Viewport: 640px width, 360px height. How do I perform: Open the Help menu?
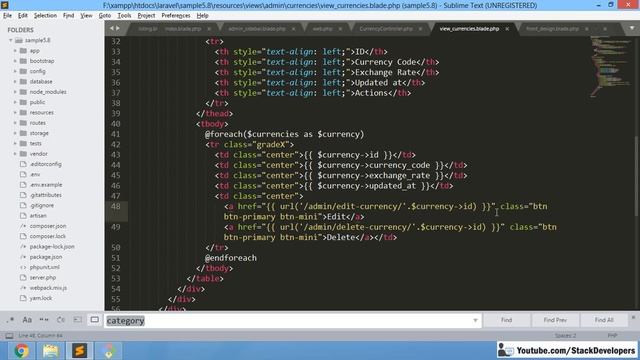point(202,16)
